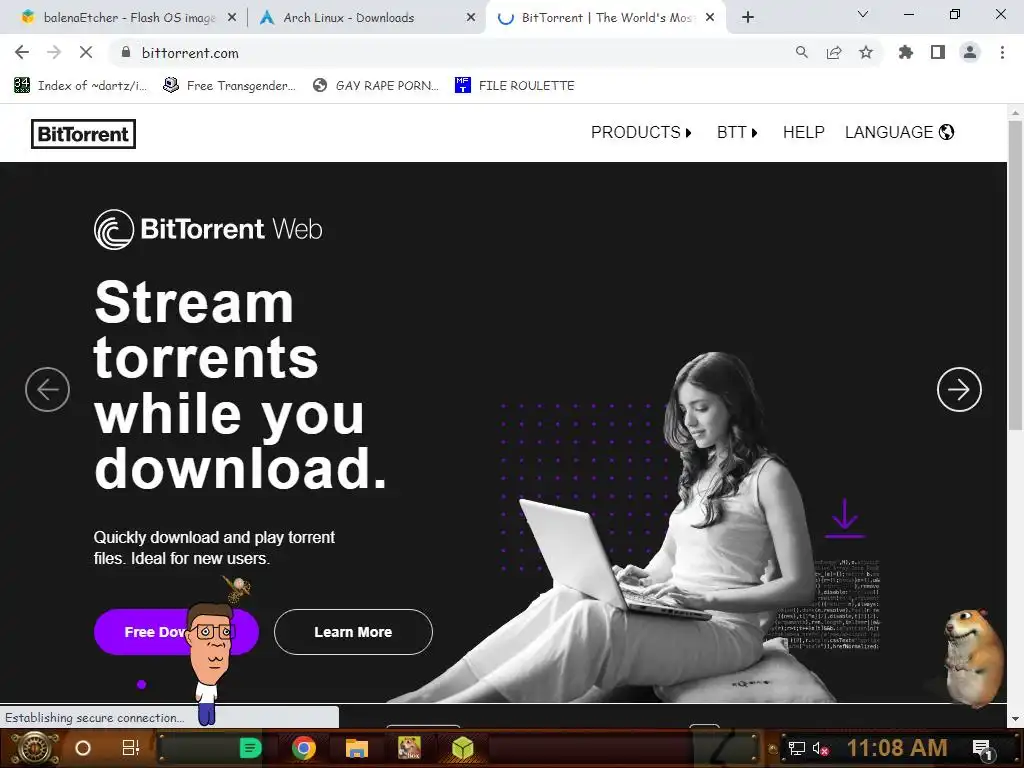Open the 11:08 AM clock
The height and width of the screenshot is (768, 1024).
tap(897, 748)
